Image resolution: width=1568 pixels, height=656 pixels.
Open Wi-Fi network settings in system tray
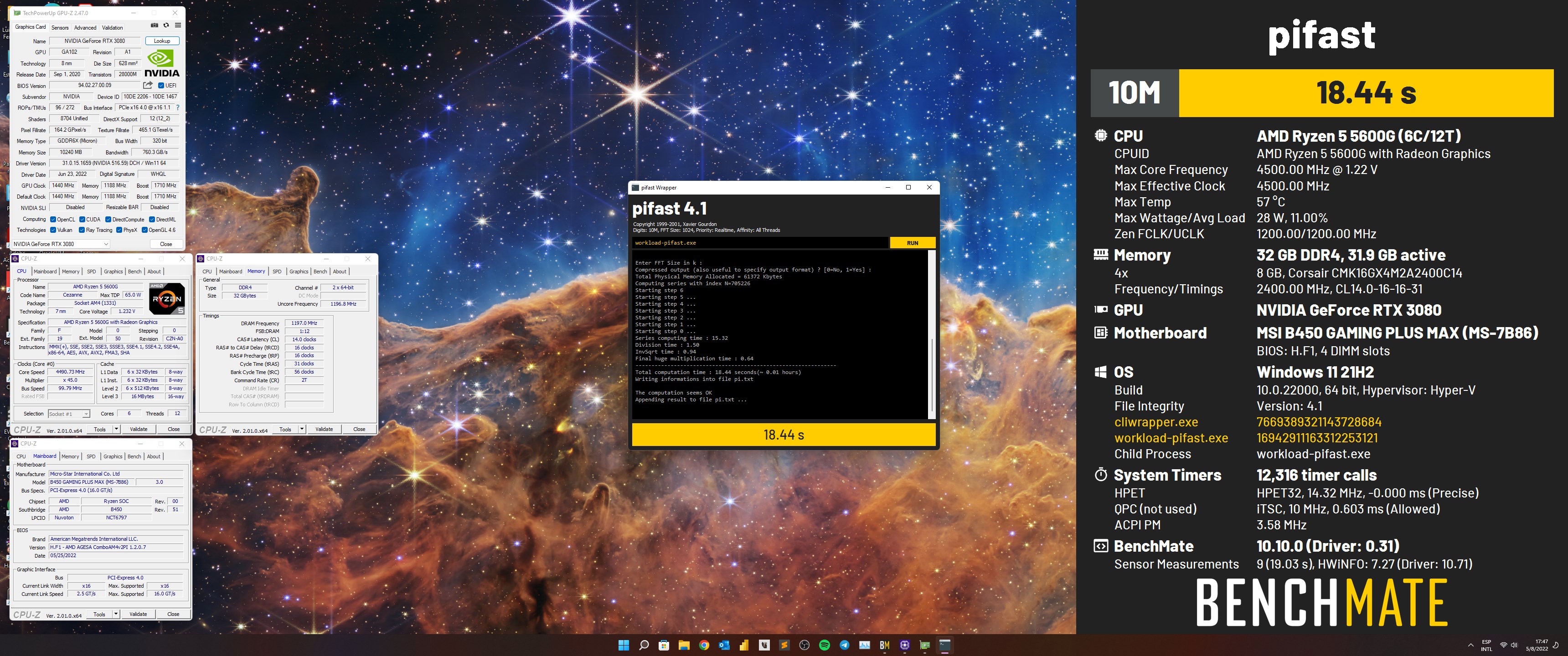pos(1503,645)
